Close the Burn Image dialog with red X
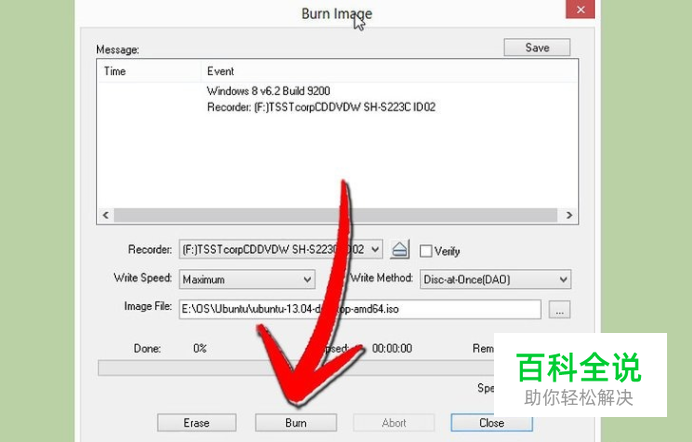 tap(580, 9)
